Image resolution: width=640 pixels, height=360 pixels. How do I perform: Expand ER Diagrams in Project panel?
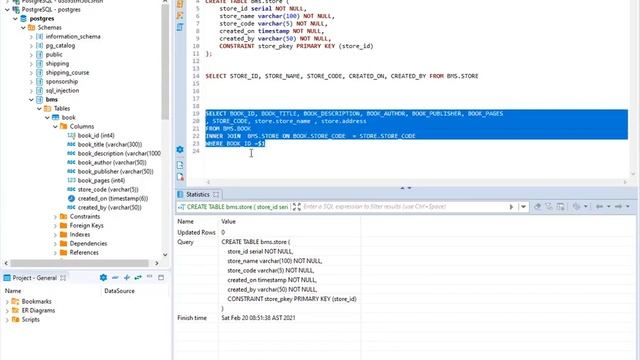(x=7, y=311)
